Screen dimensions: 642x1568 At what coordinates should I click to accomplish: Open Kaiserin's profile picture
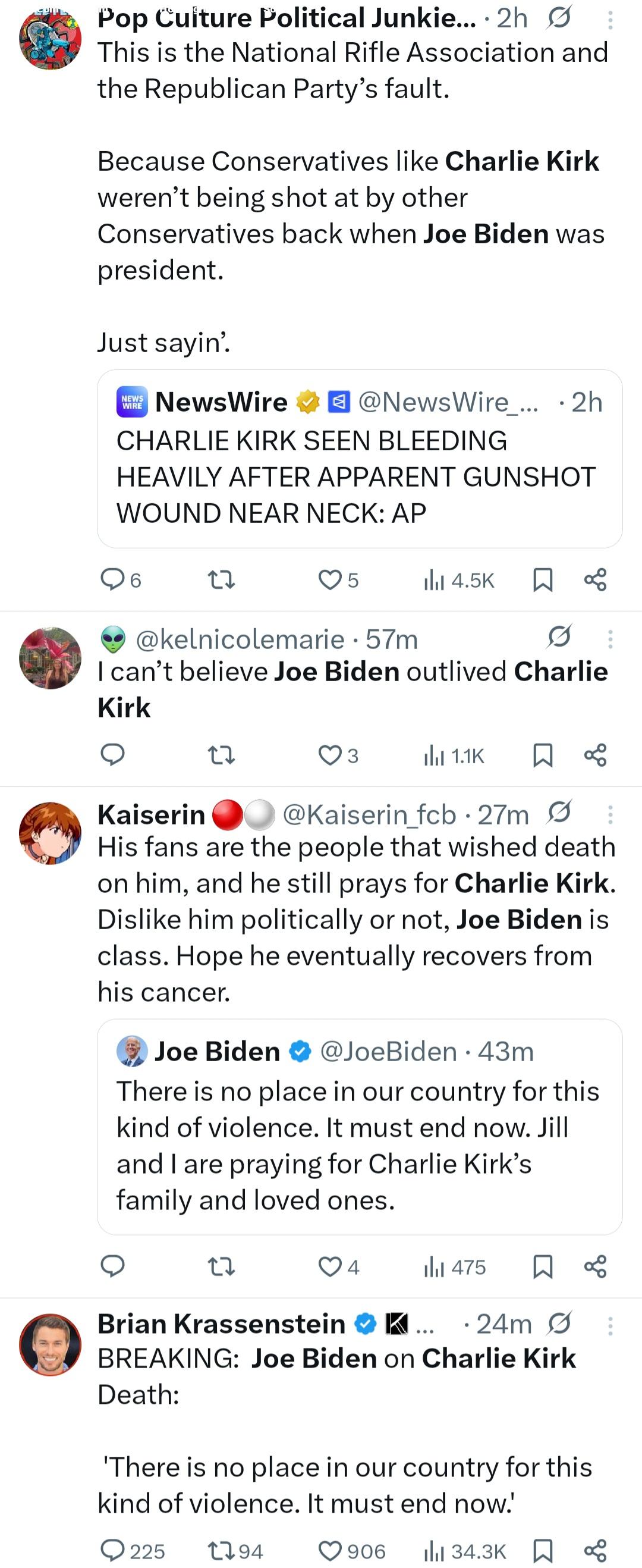[50, 833]
